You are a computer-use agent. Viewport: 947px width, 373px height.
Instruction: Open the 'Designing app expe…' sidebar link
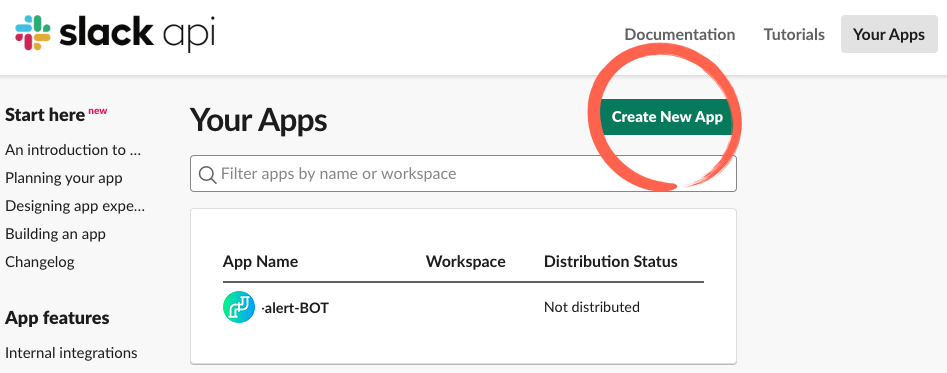click(x=75, y=206)
